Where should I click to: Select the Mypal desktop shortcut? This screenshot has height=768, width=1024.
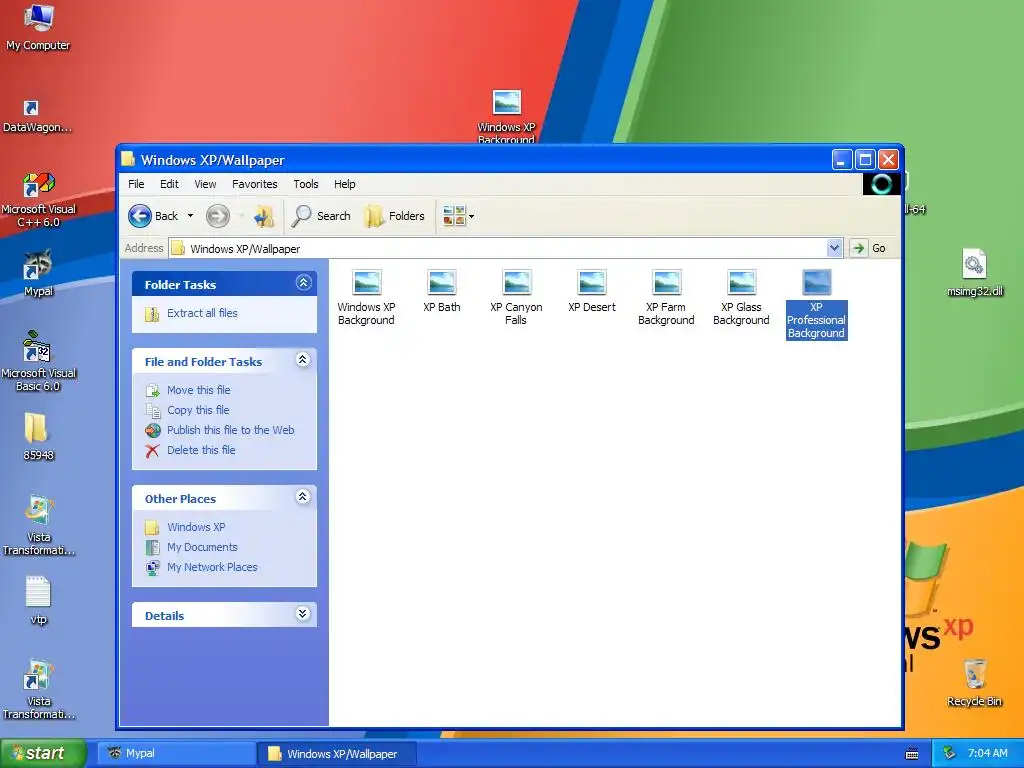point(38,273)
